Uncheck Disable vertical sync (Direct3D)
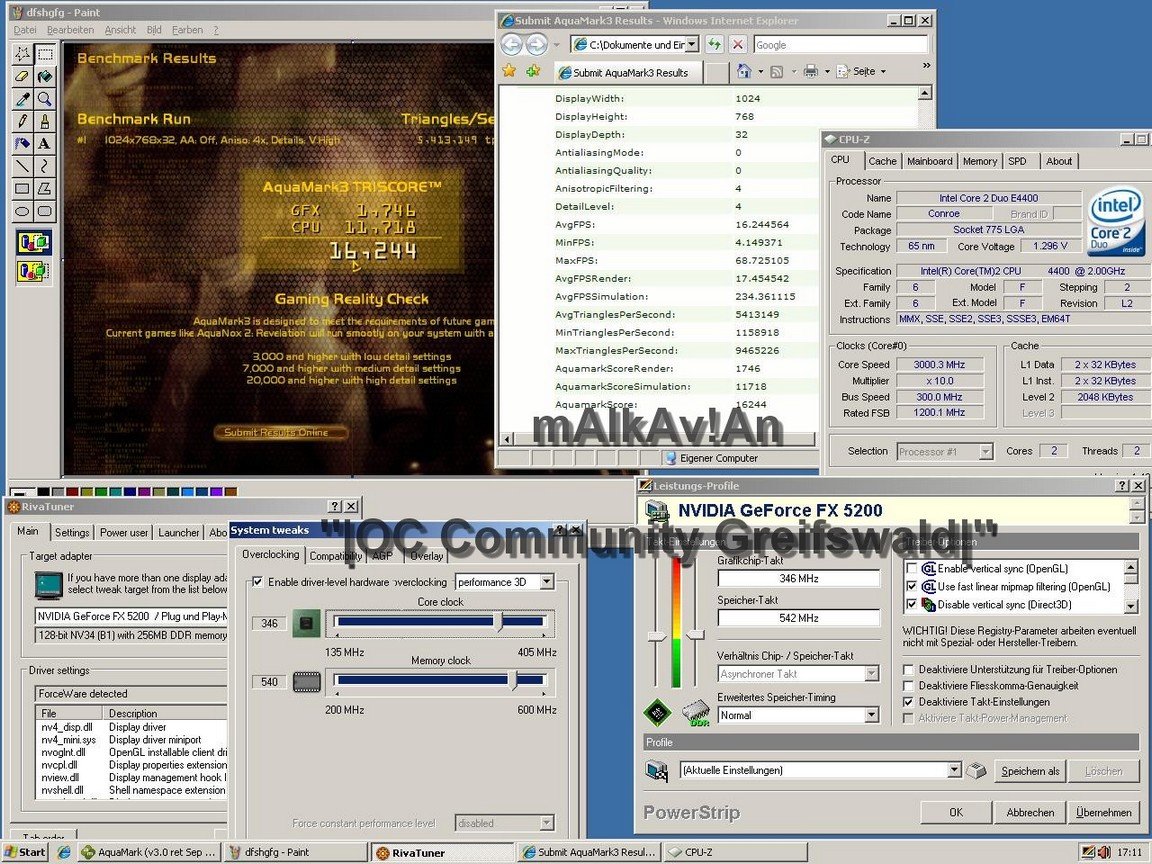 point(912,605)
